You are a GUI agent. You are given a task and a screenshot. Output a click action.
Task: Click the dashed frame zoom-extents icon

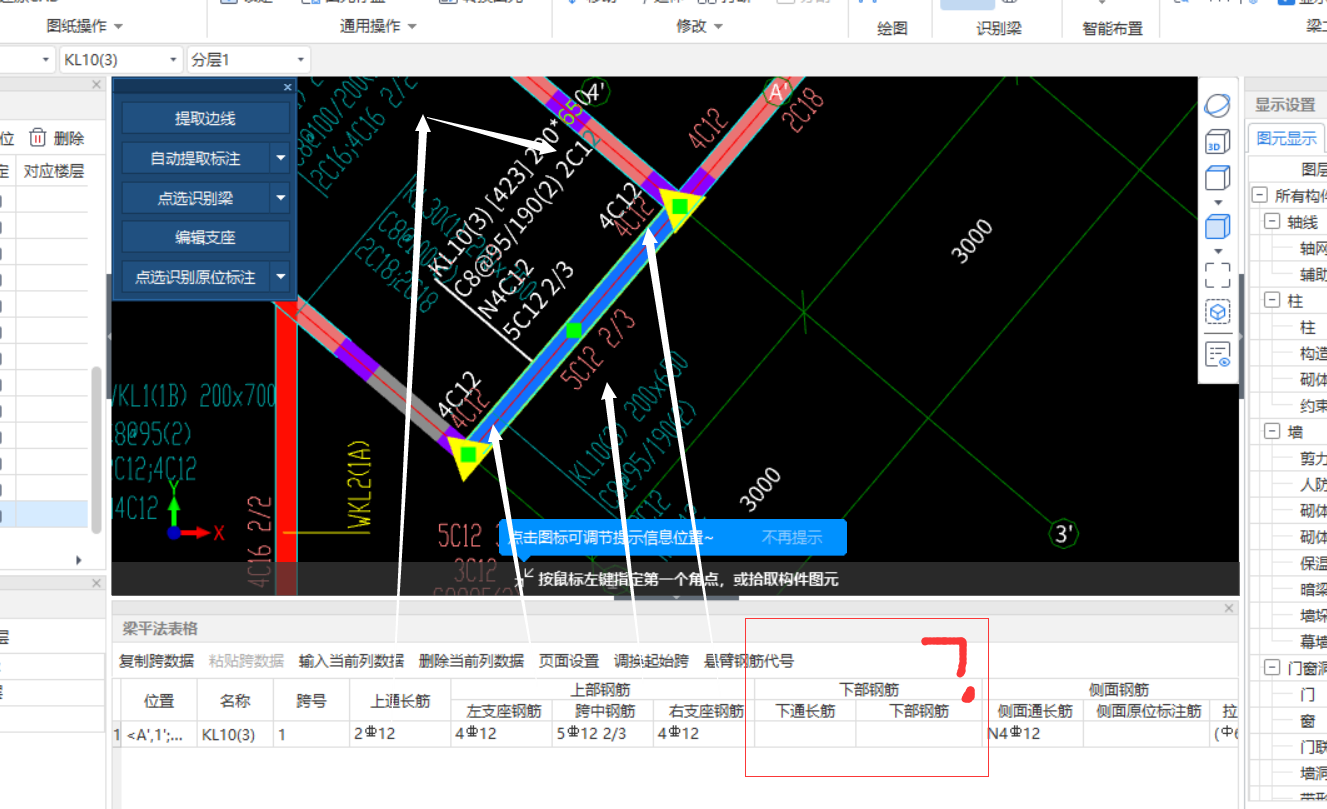(1217, 274)
